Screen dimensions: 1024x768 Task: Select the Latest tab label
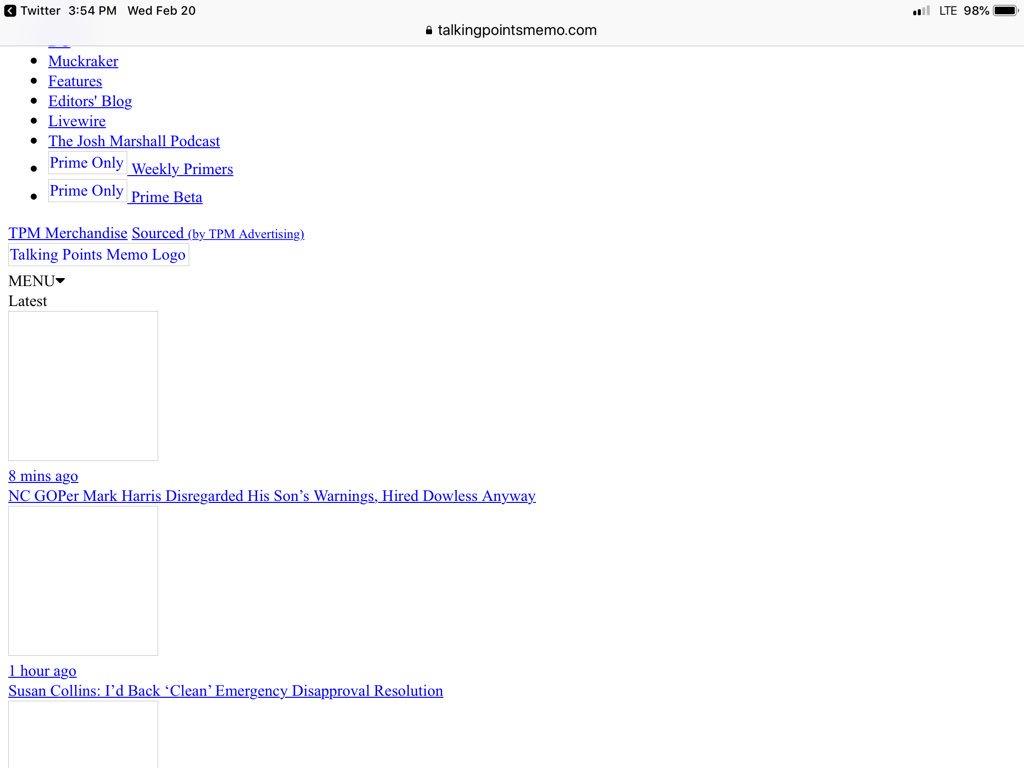coord(27,301)
